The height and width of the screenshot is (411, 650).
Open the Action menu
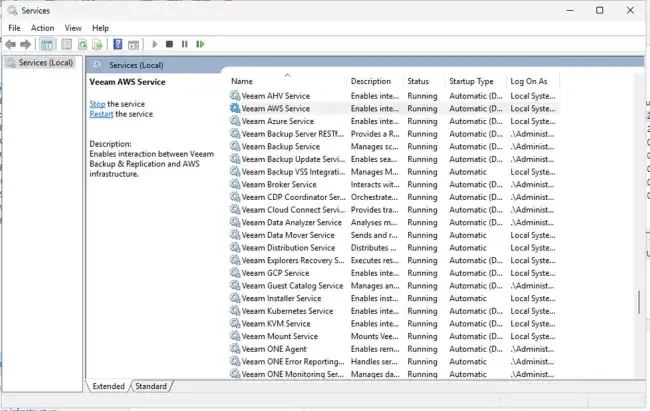(42, 28)
